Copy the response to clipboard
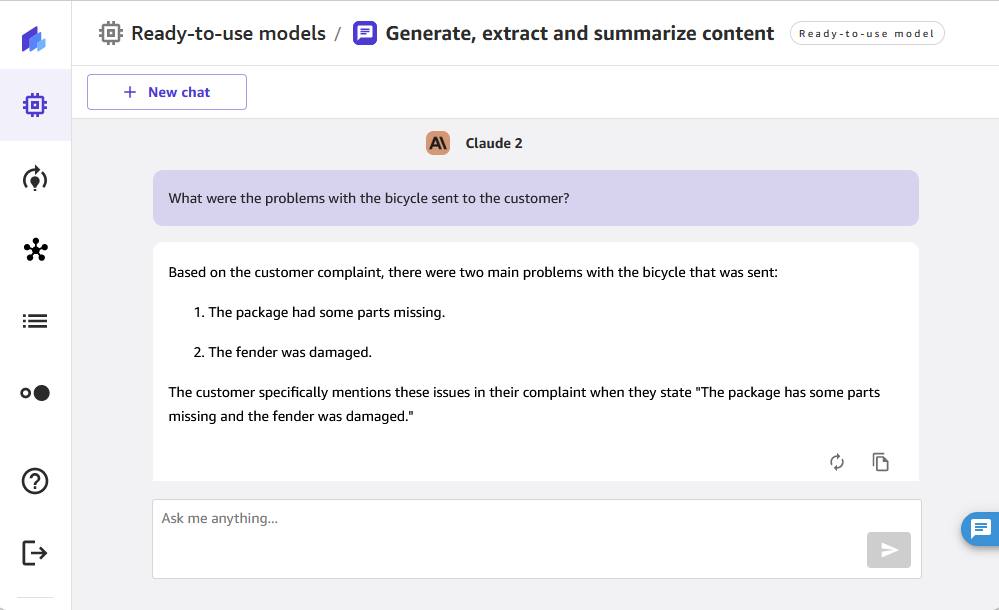 880,462
